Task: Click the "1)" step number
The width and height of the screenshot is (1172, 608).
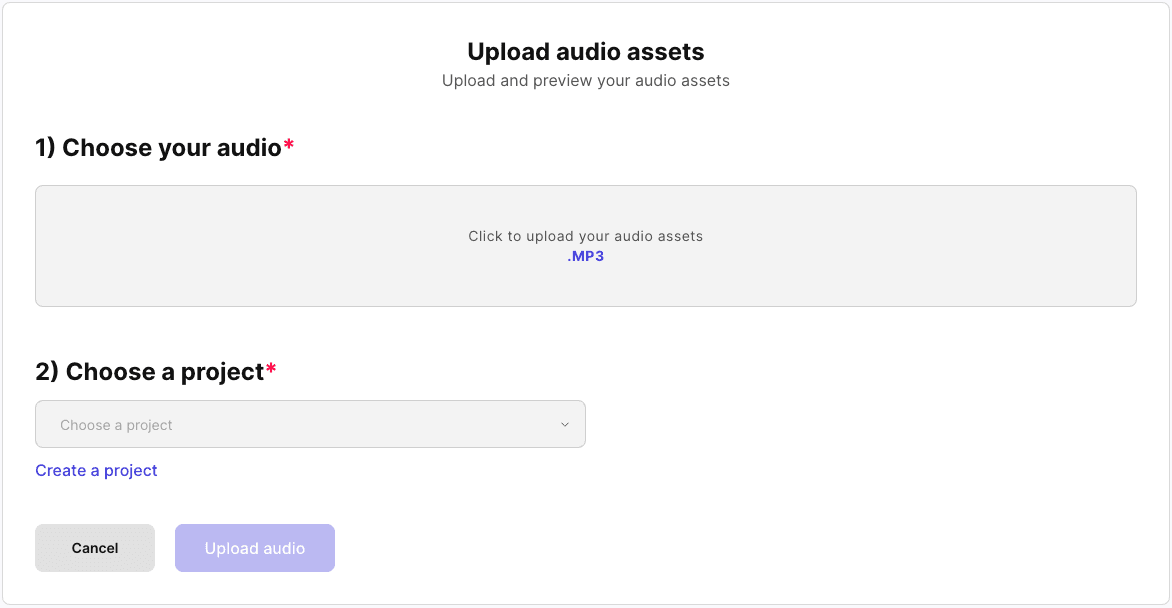Action: [x=45, y=148]
